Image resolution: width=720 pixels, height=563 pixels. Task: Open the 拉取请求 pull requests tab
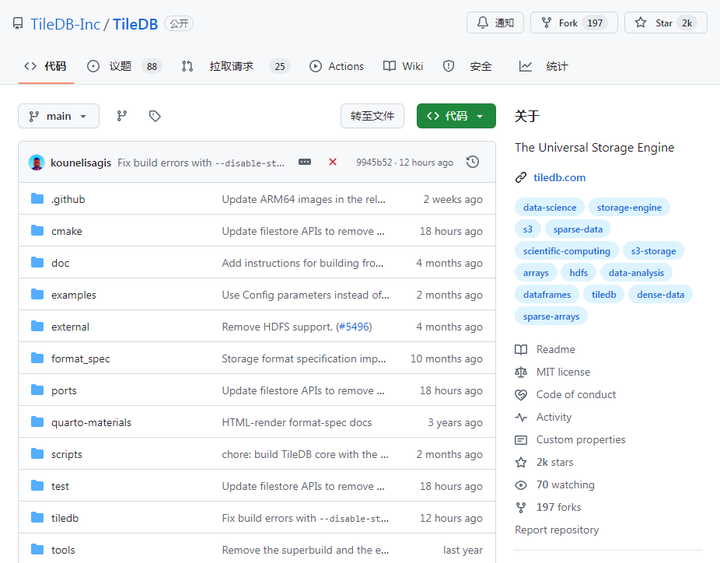236,67
